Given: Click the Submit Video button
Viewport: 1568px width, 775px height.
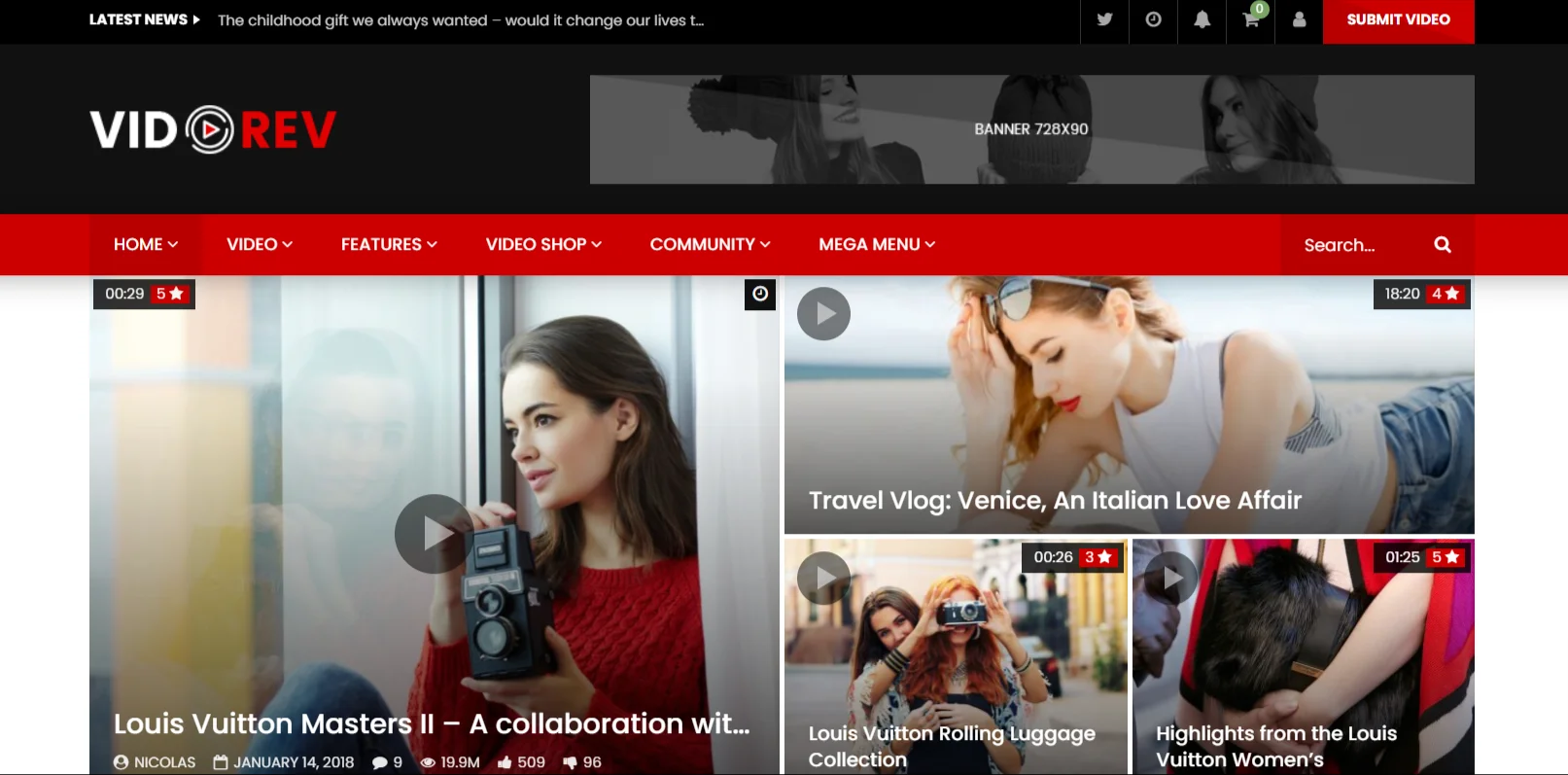Looking at the screenshot, I should click(1398, 19).
